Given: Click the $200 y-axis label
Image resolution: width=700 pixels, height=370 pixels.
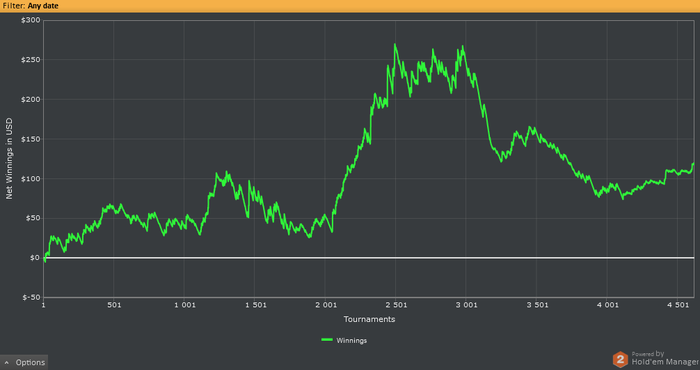Looking at the screenshot, I should point(31,100).
